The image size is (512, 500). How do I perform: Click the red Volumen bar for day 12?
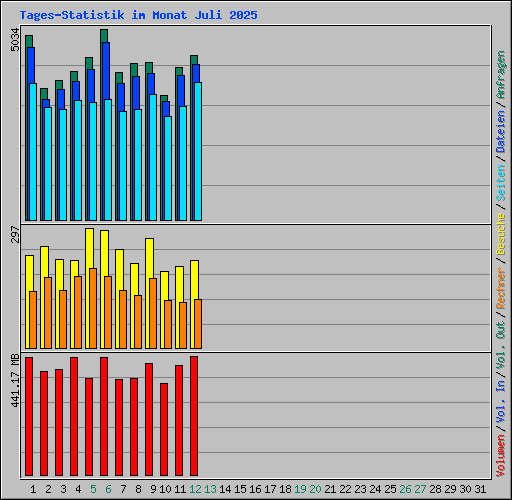pos(194,416)
